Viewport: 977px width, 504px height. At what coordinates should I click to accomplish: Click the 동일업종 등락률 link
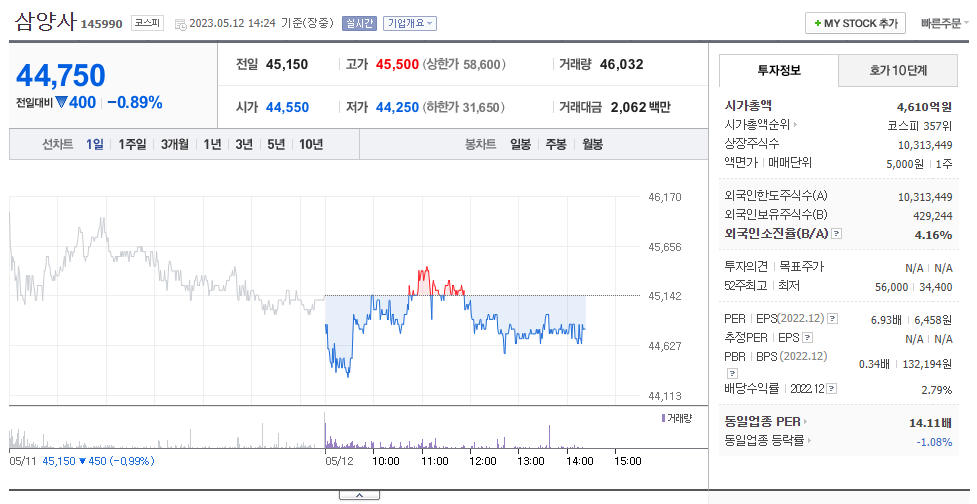[x=764, y=440]
